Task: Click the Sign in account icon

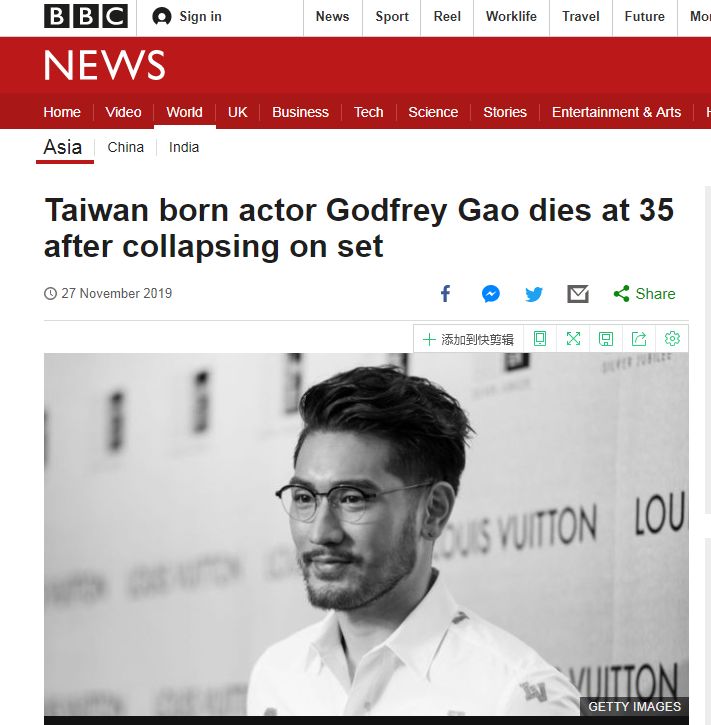Action: (162, 17)
